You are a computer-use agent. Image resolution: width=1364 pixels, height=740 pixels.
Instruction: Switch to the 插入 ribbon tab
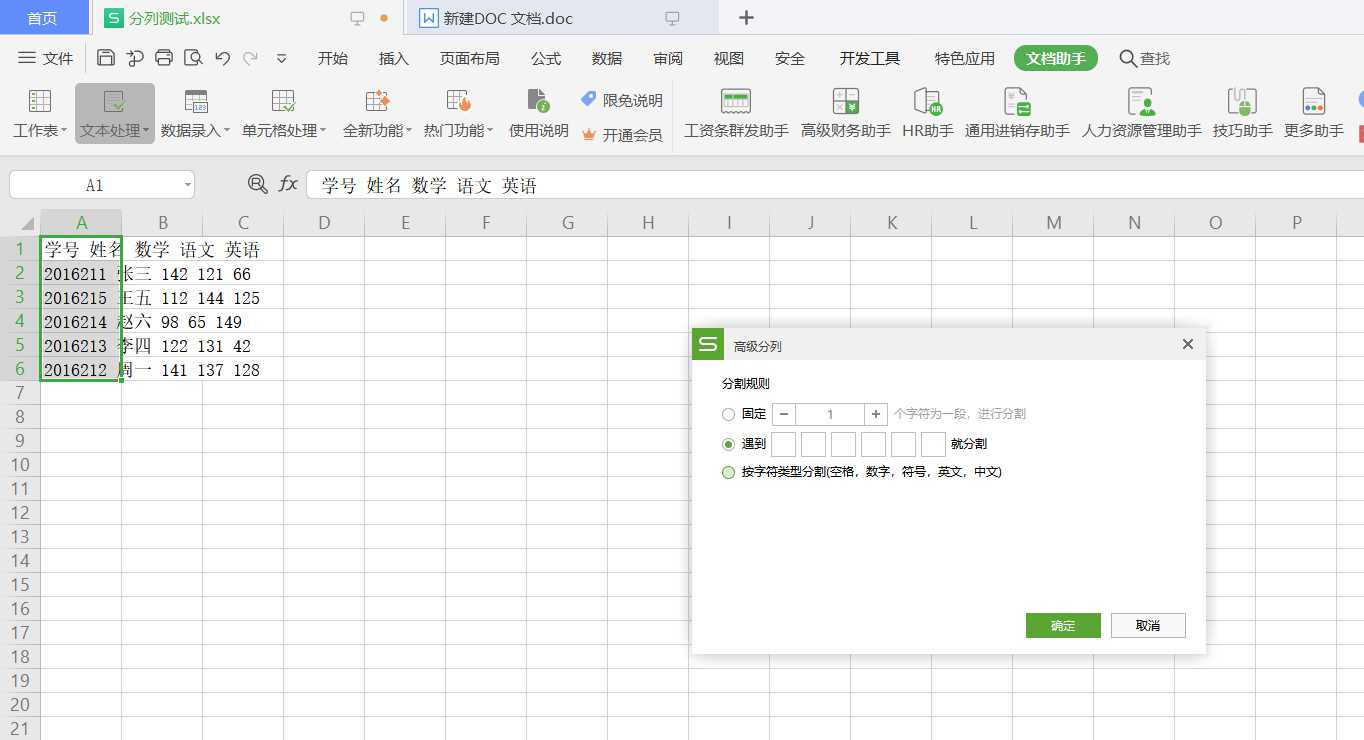coord(394,58)
